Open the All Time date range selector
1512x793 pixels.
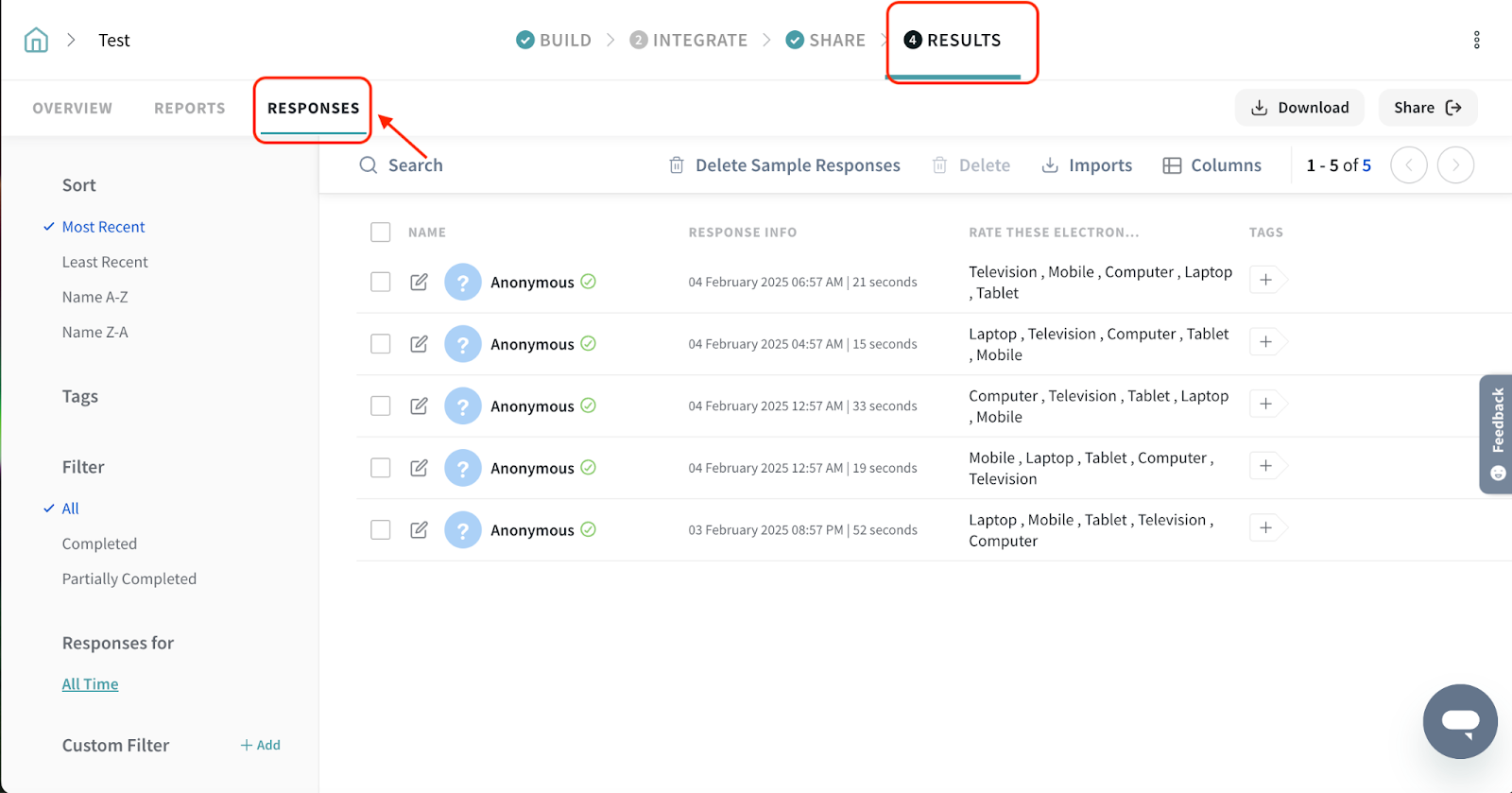90,684
